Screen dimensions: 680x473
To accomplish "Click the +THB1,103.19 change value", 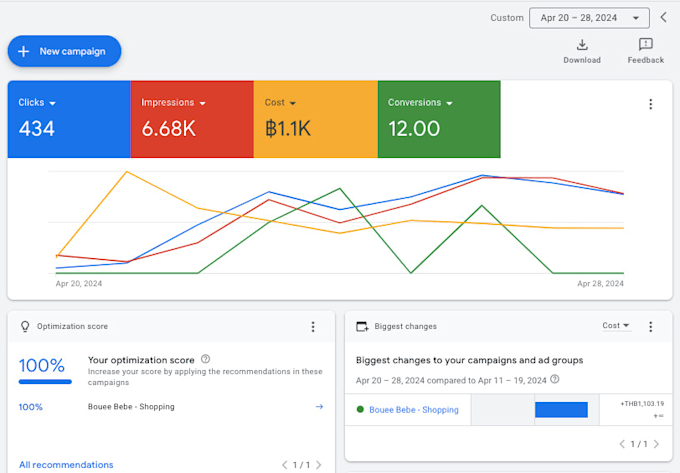I will pyautogui.click(x=642, y=404).
